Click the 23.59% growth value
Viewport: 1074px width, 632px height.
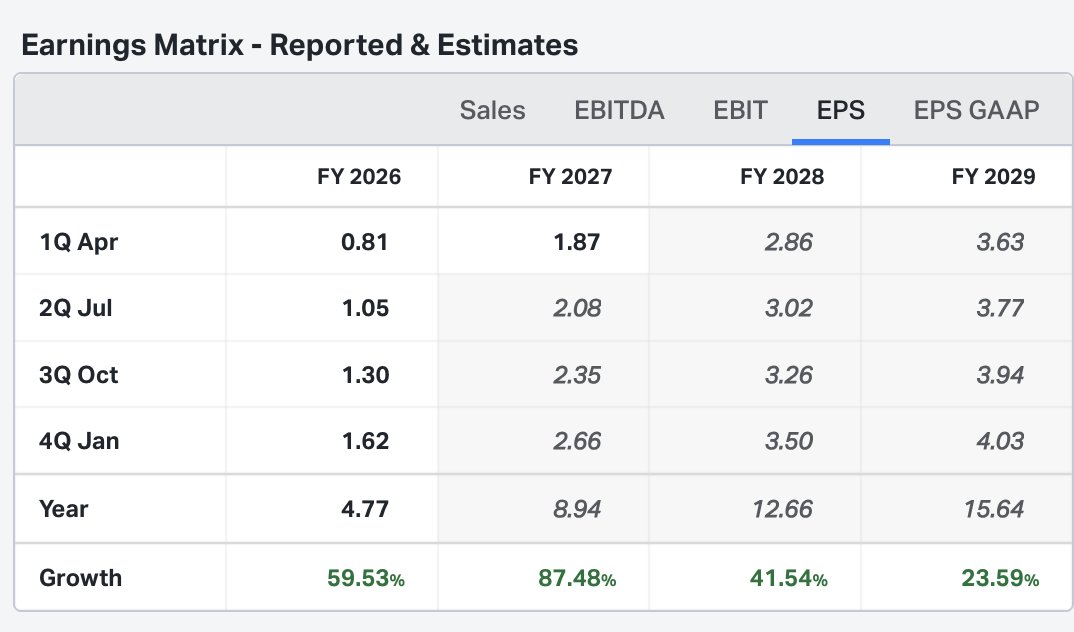pos(1000,578)
